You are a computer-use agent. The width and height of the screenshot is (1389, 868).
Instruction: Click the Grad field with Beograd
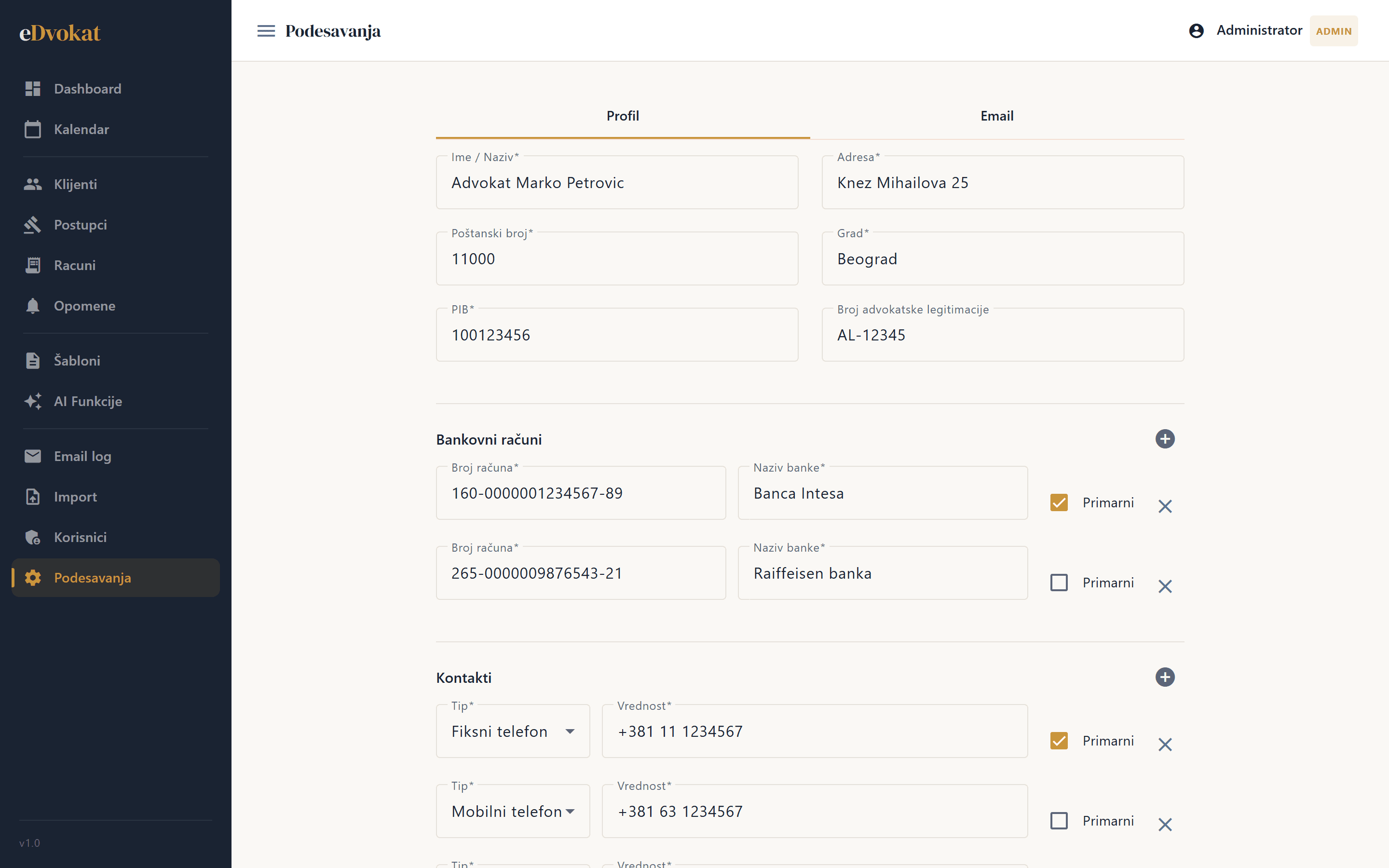point(1003,259)
